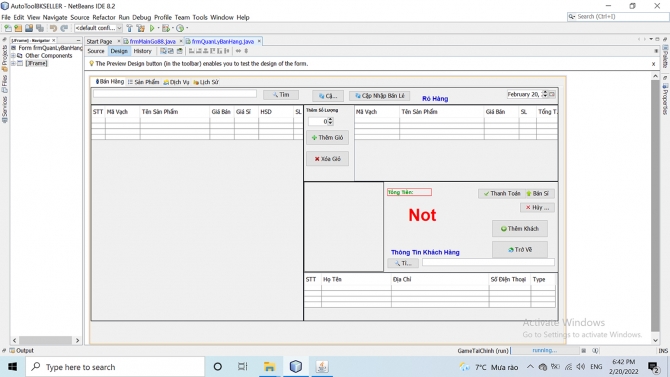Click the Thanh Toán button
This screenshot has width=670, height=377.
[501, 194]
